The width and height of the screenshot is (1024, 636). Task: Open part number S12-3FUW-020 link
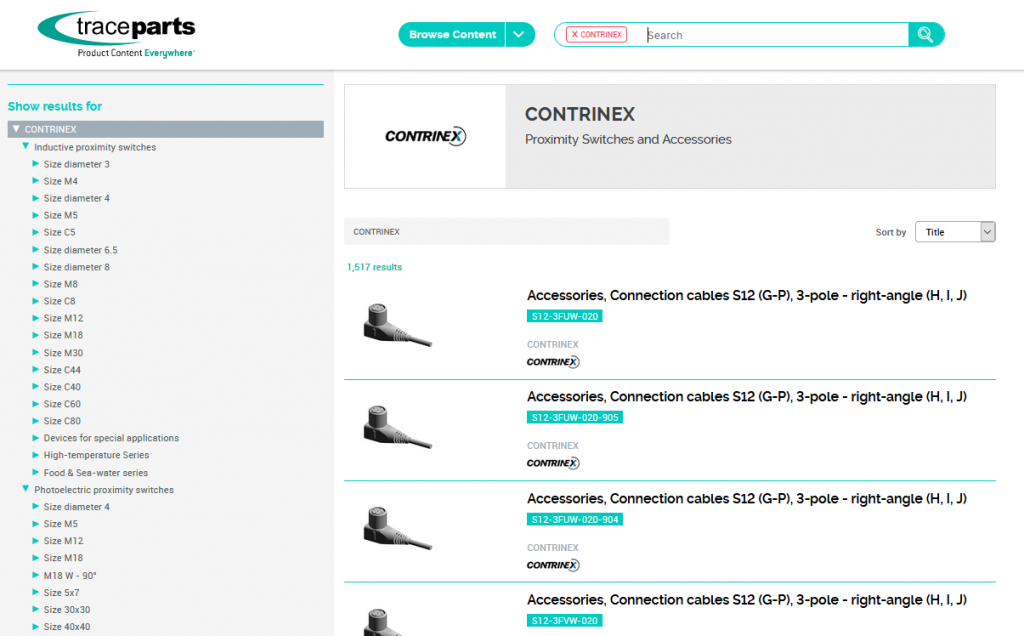(x=564, y=316)
